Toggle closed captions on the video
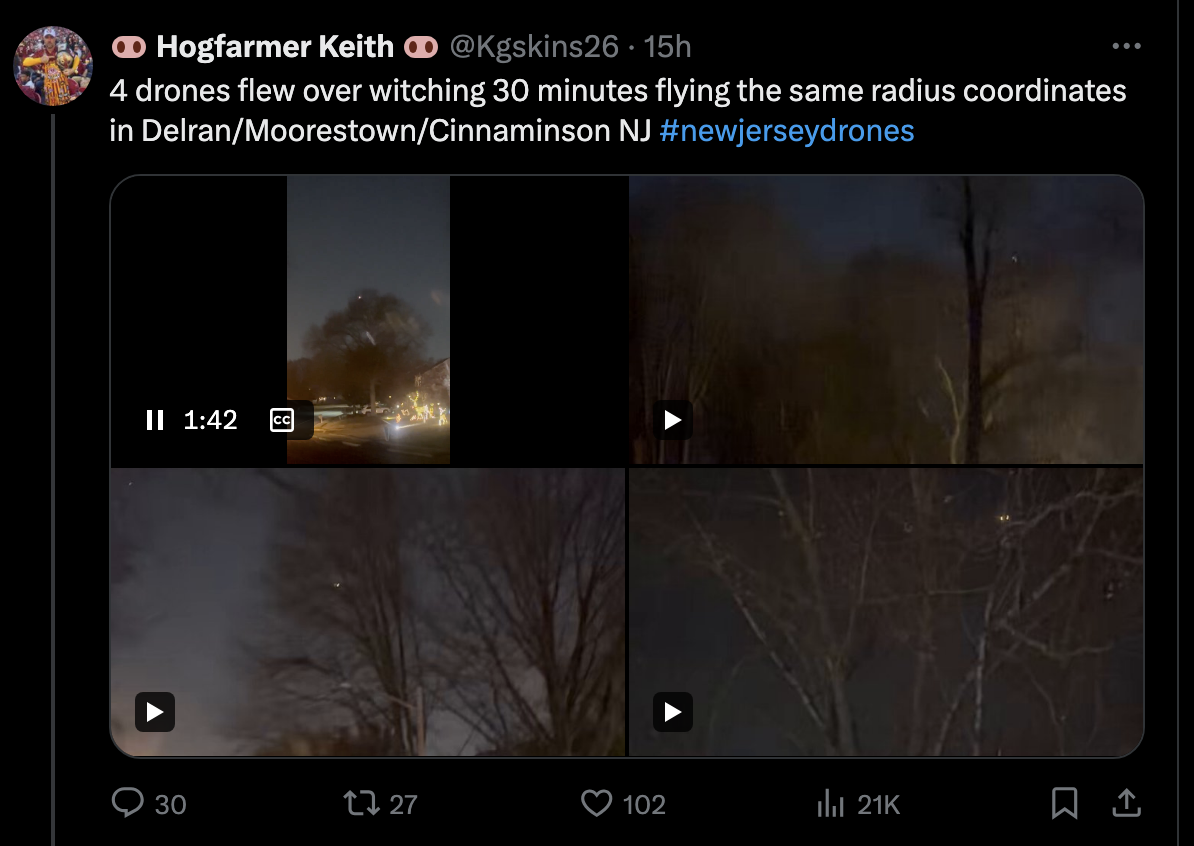The image size is (1194, 846). pyautogui.click(x=282, y=420)
